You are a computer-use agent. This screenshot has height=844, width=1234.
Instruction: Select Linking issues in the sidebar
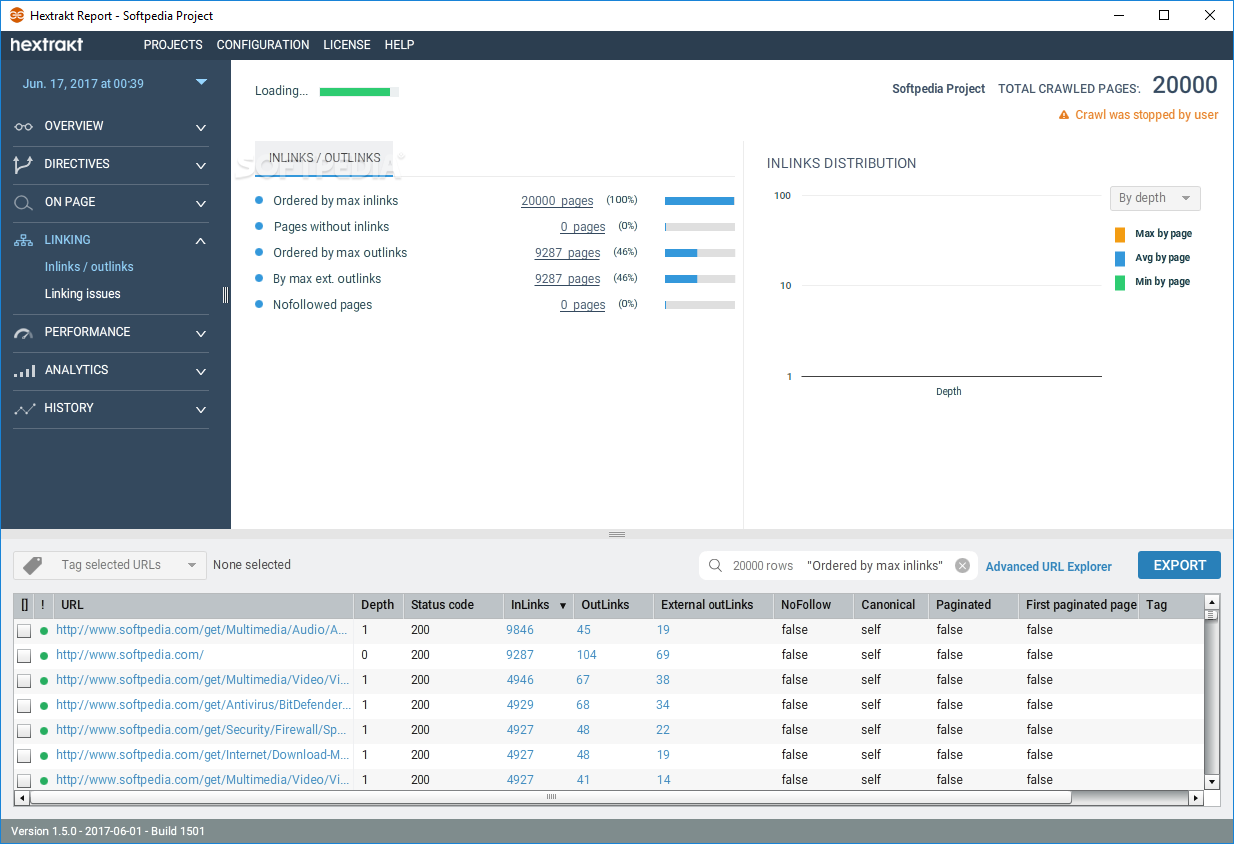pos(83,294)
